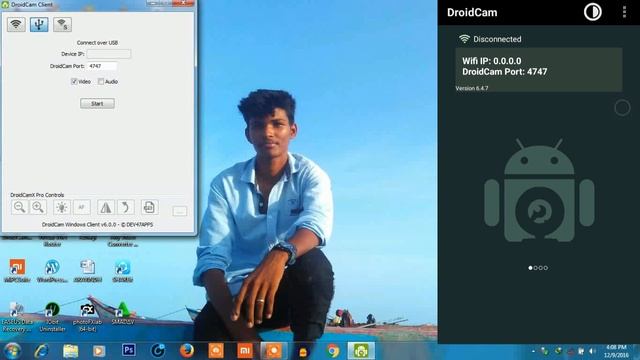Screen dimensions: 640x360
Task: Open the small yellow taskbar icon before Chrome
Action: pos(303,352)
